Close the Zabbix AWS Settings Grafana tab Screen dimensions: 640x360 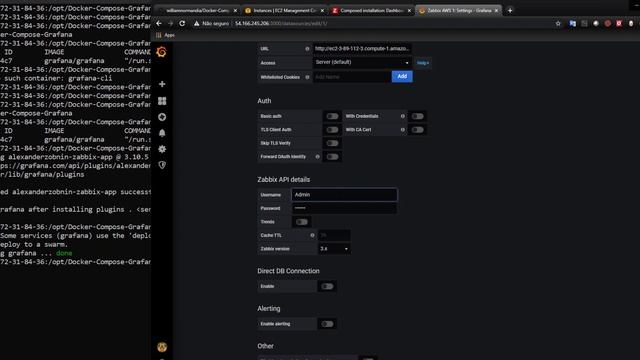pos(496,11)
